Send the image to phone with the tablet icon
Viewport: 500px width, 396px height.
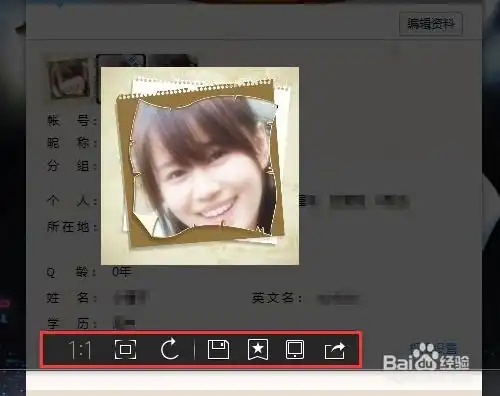click(295, 350)
